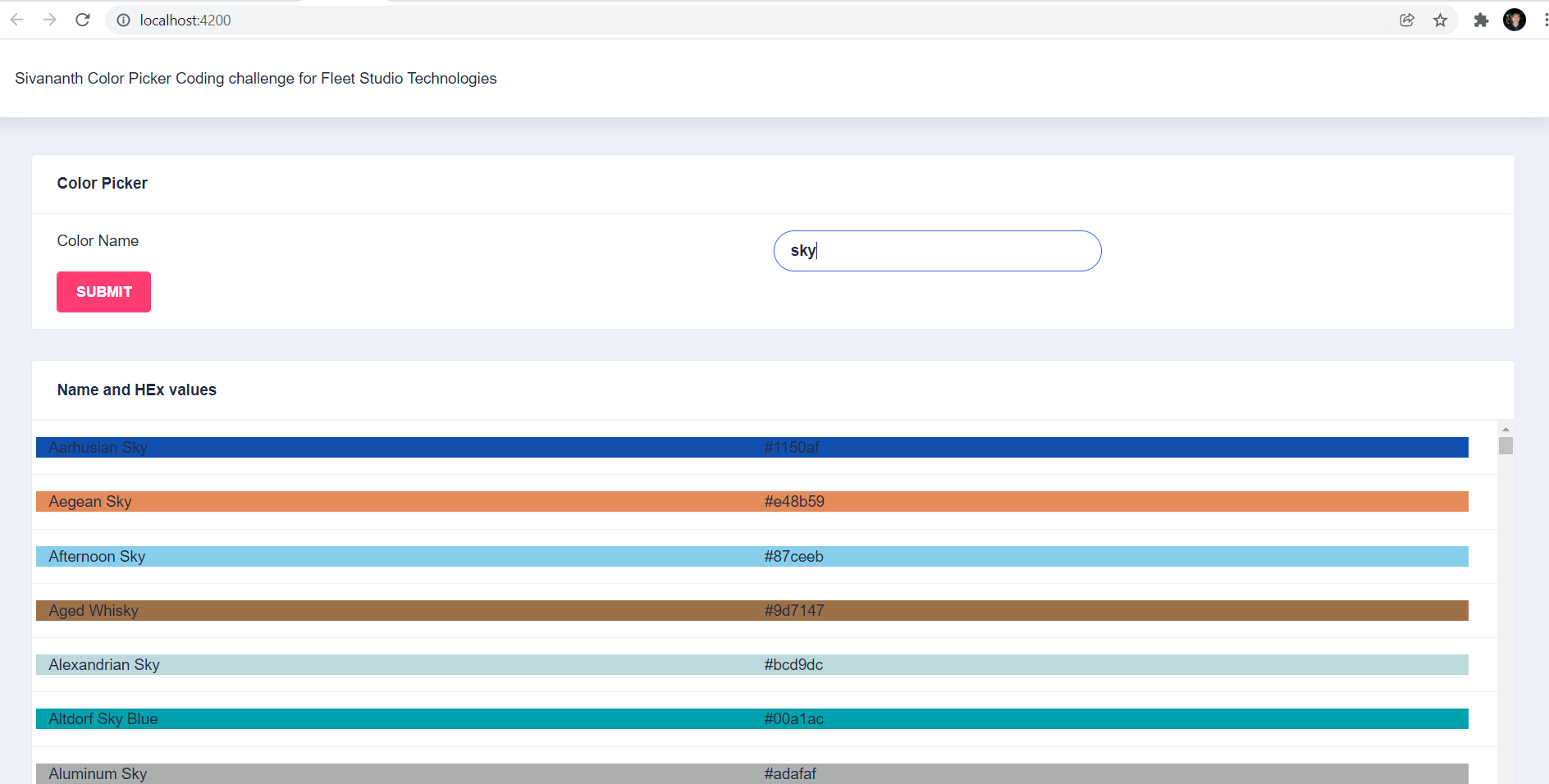Click the Color Picker section header
The height and width of the screenshot is (784, 1549).
tap(102, 184)
